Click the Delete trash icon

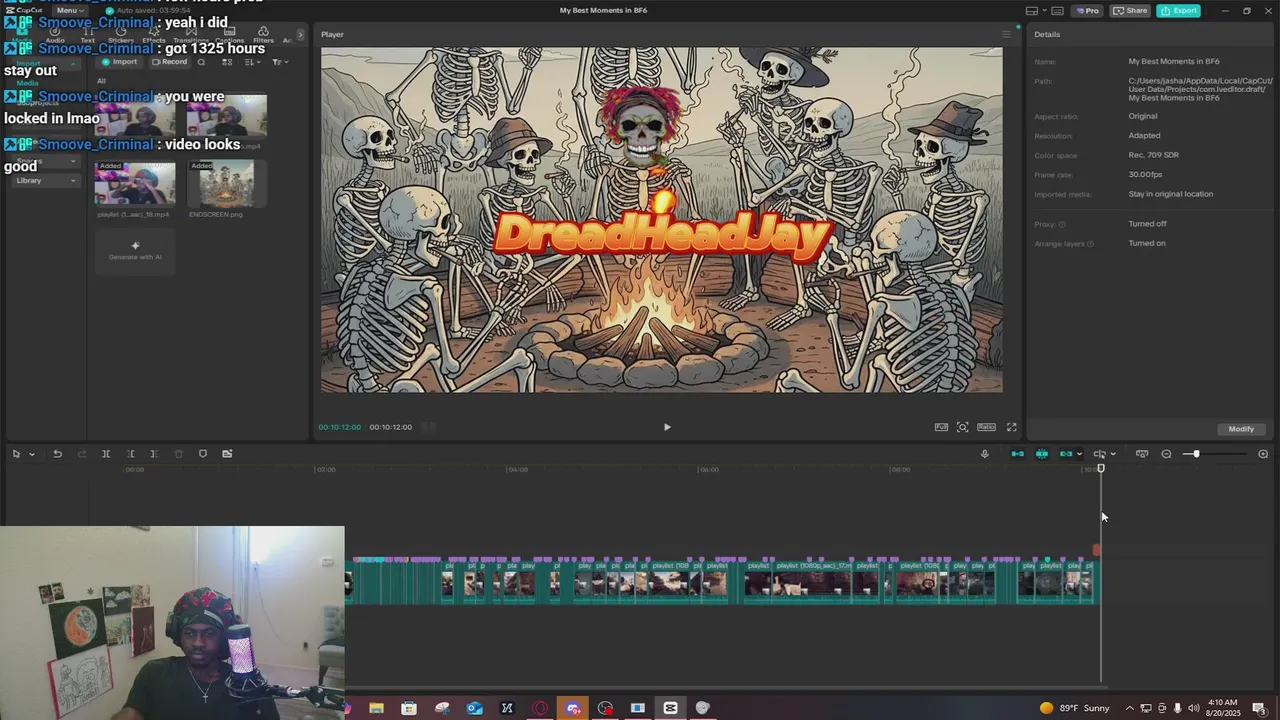(x=179, y=454)
